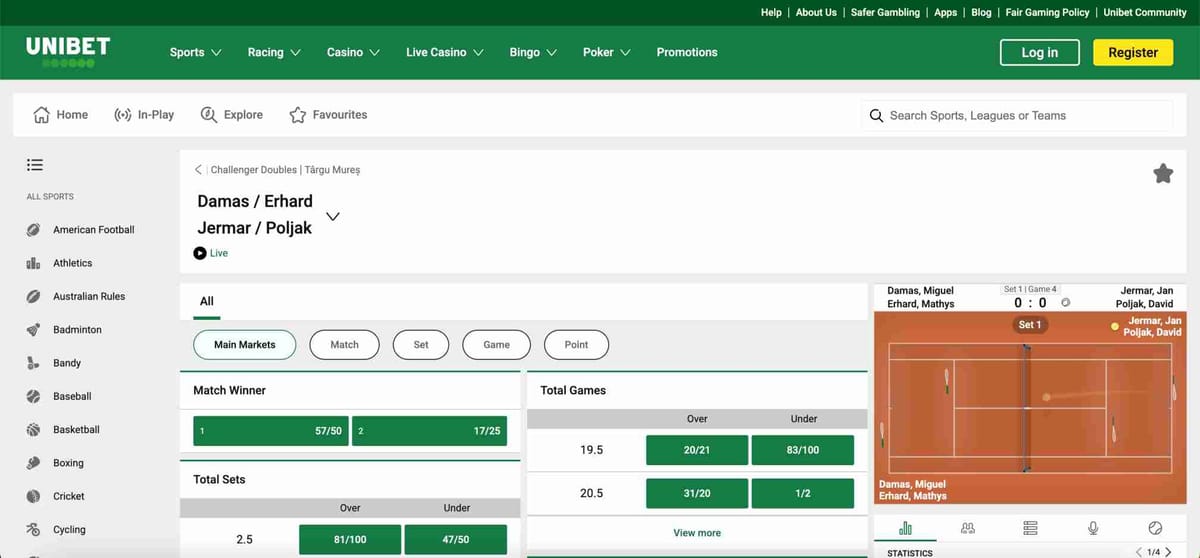Select Over 2.5 sets at 81/100

(350, 540)
